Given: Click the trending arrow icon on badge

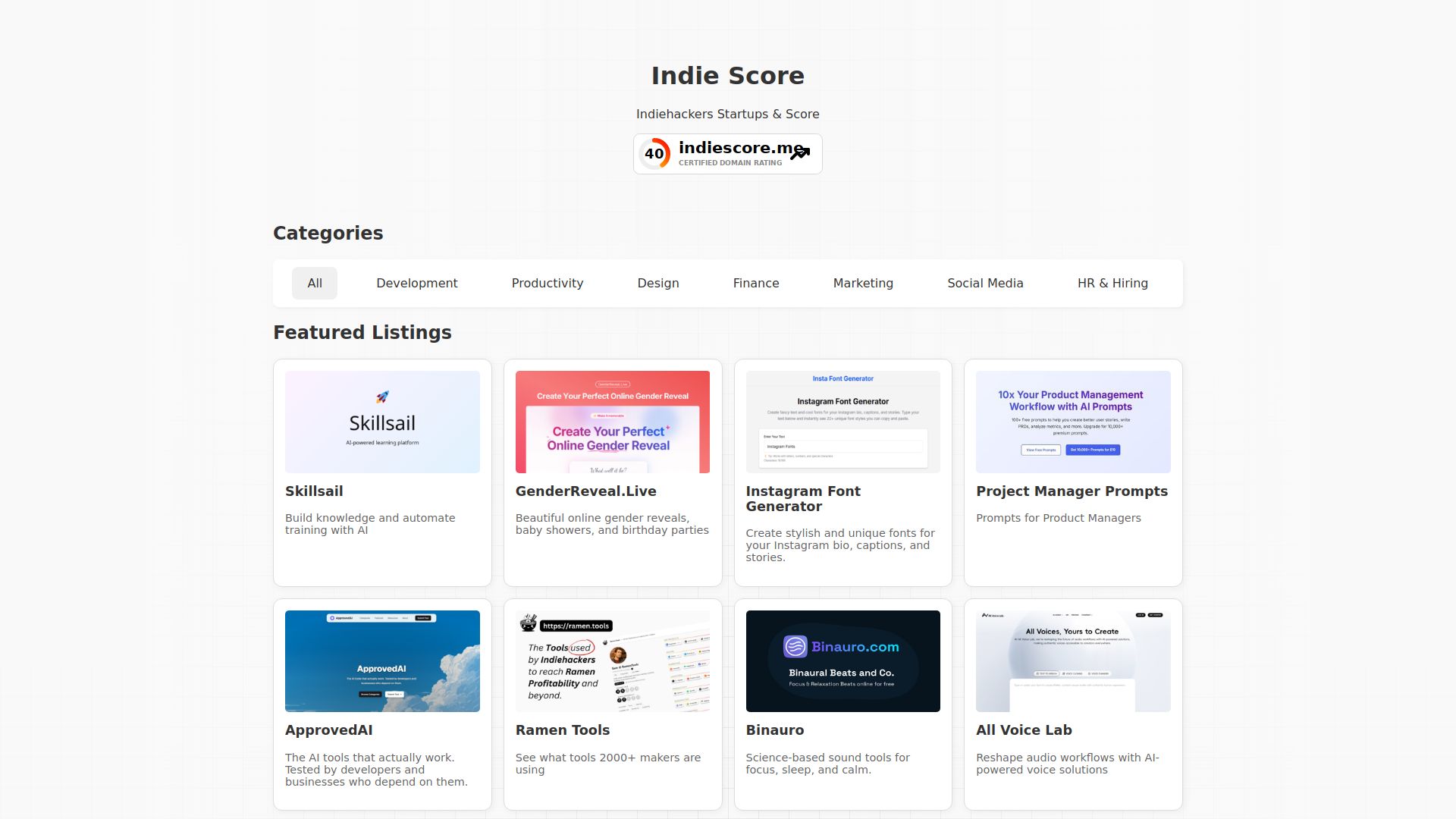Looking at the screenshot, I should point(800,154).
